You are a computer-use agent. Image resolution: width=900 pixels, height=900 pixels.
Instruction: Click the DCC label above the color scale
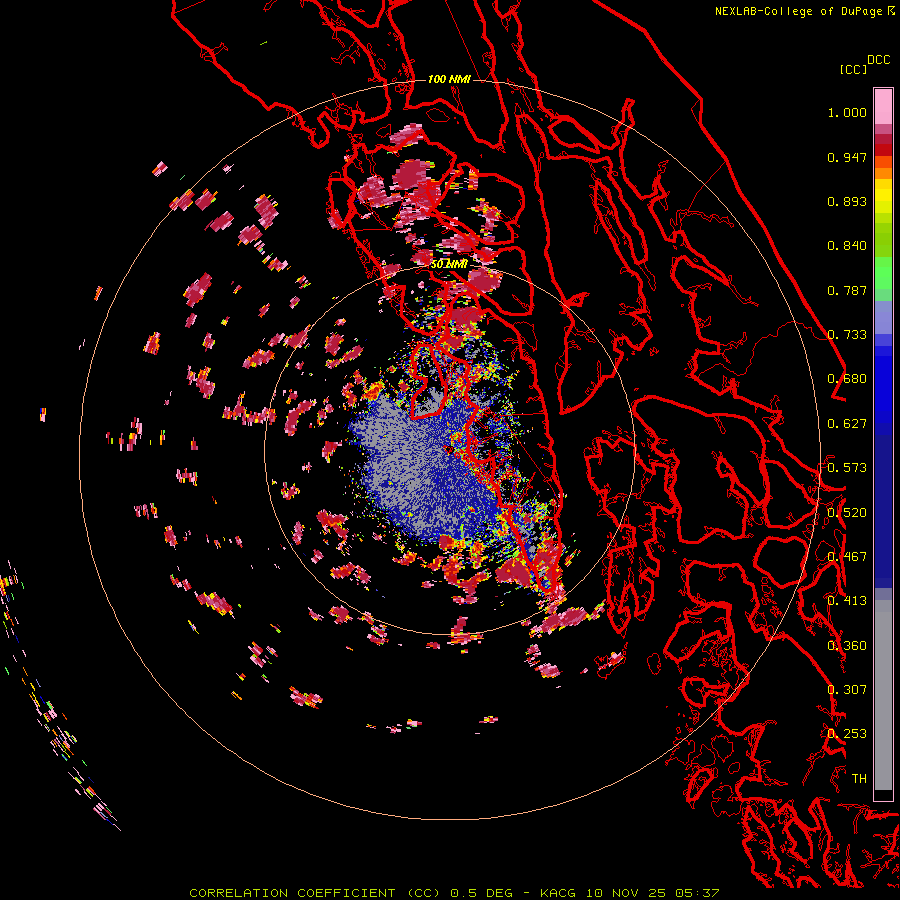pos(879,60)
